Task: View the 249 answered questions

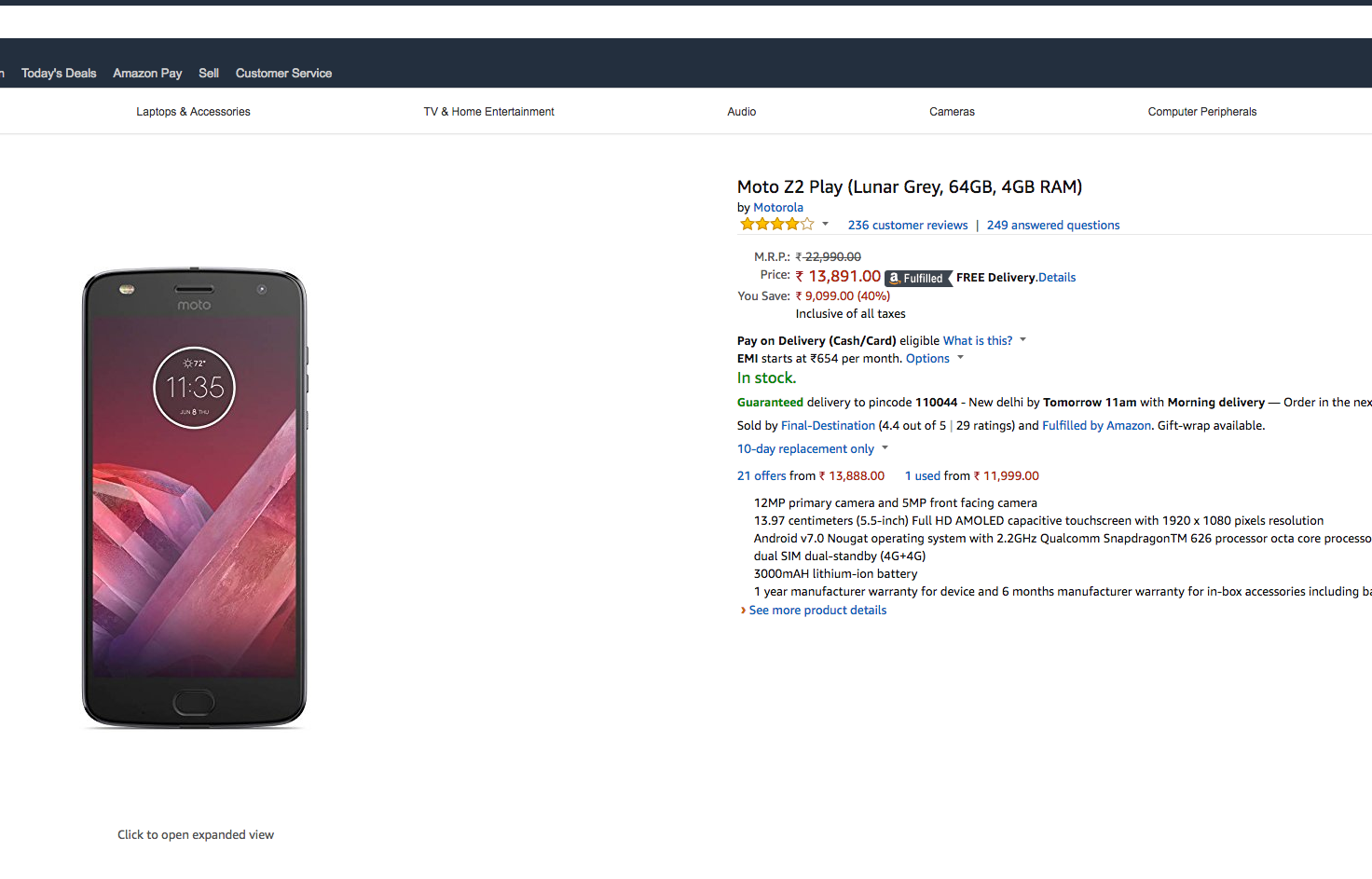Action: (x=1053, y=226)
